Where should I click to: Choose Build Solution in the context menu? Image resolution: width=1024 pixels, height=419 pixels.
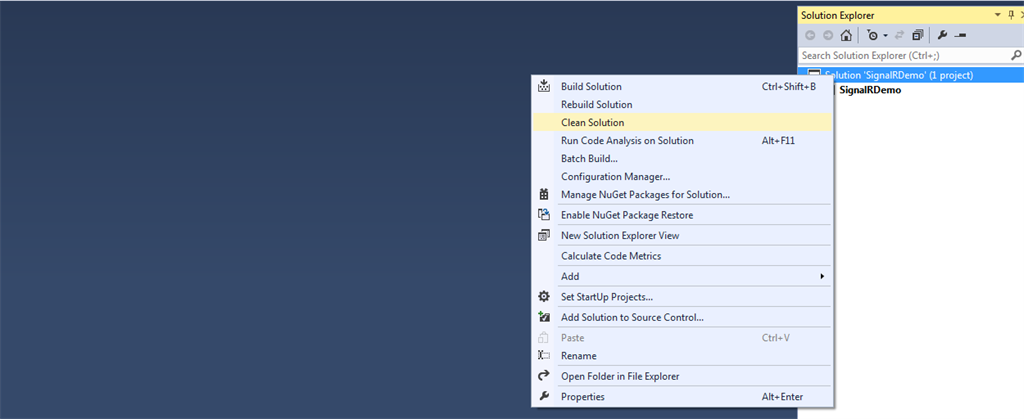[591, 86]
